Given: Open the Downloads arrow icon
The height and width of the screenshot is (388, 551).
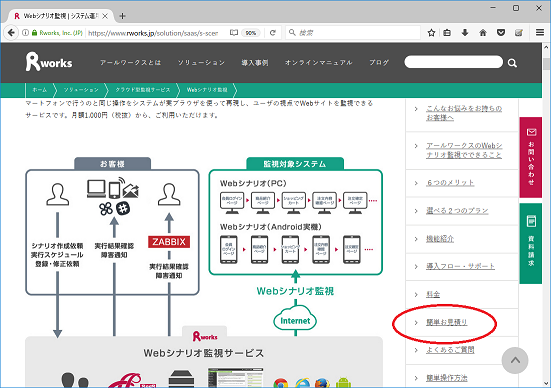Looking at the screenshot, I should coord(465,33).
